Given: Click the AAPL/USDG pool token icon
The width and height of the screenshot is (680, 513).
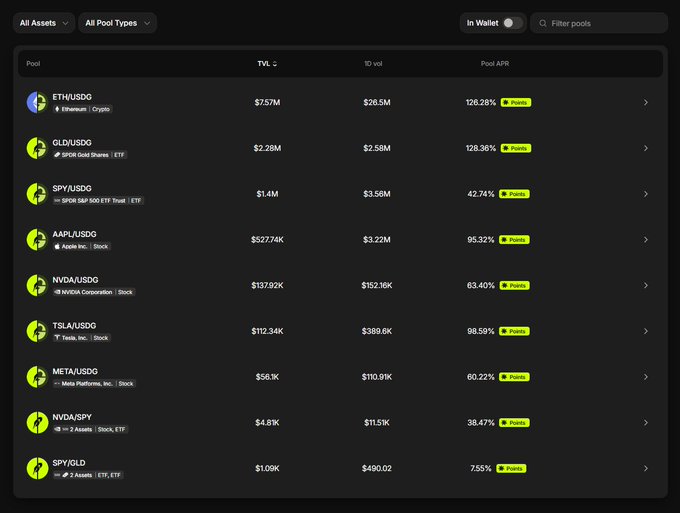Looking at the screenshot, I should pos(37,240).
